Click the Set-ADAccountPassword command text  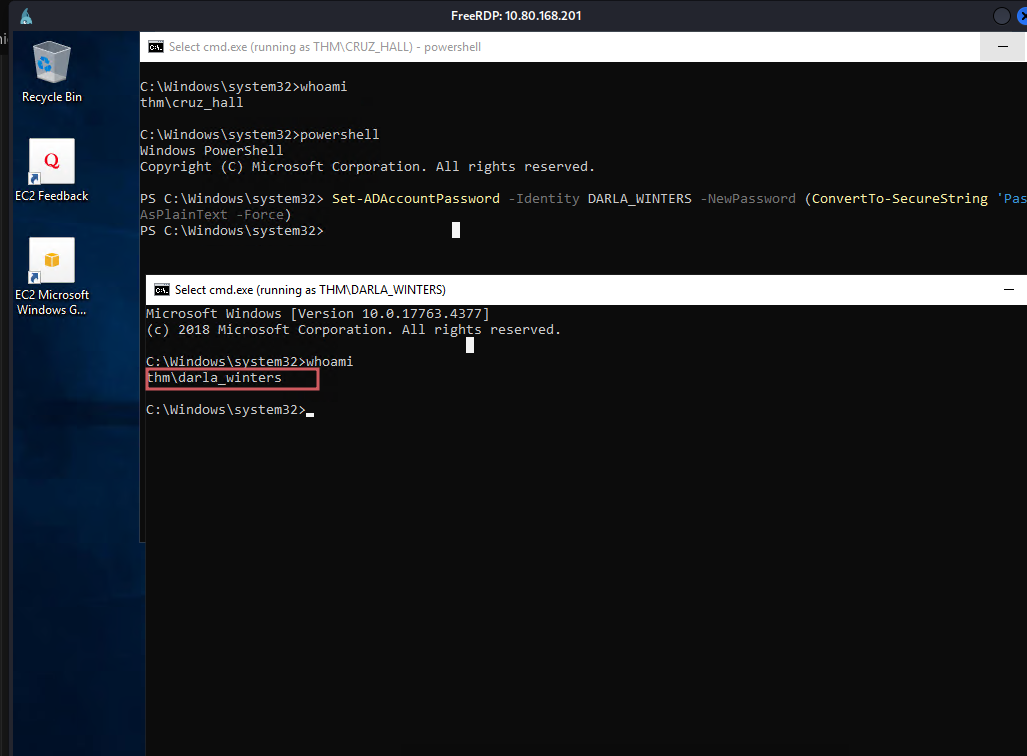coord(415,199)
